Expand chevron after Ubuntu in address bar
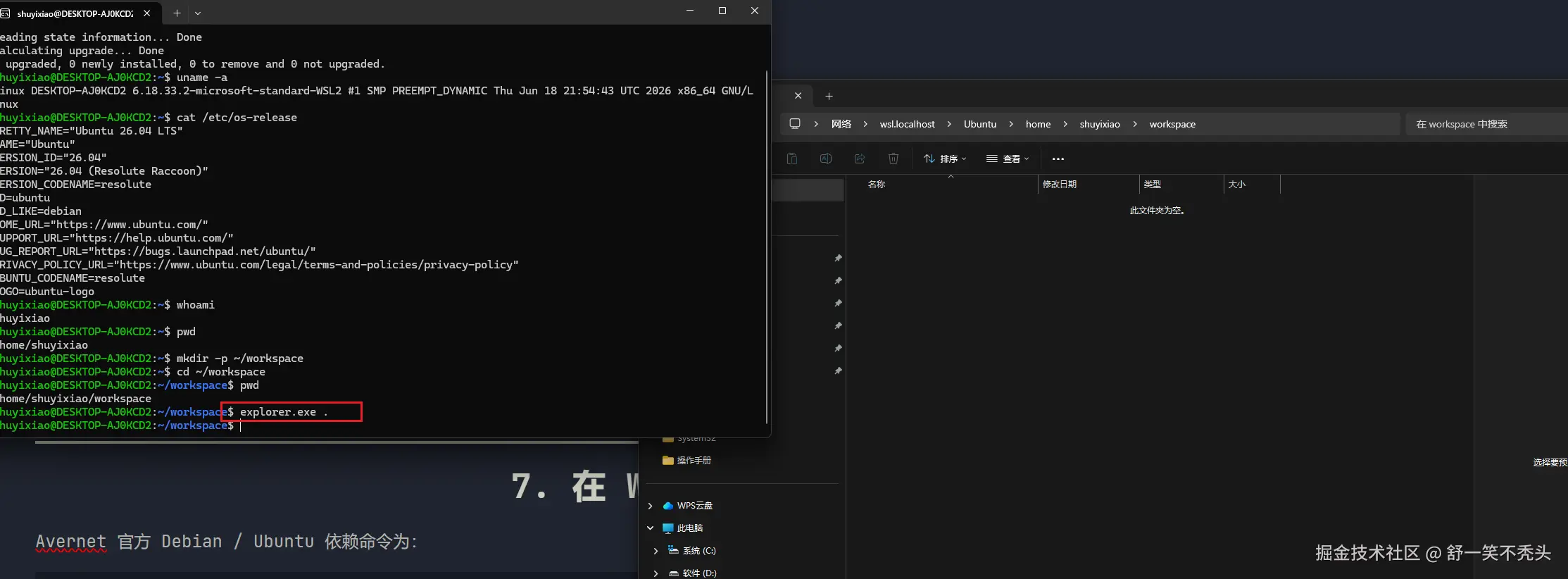Image resolution: width=1568 pixels, height=579 pixels. (x=1011, y=124)
